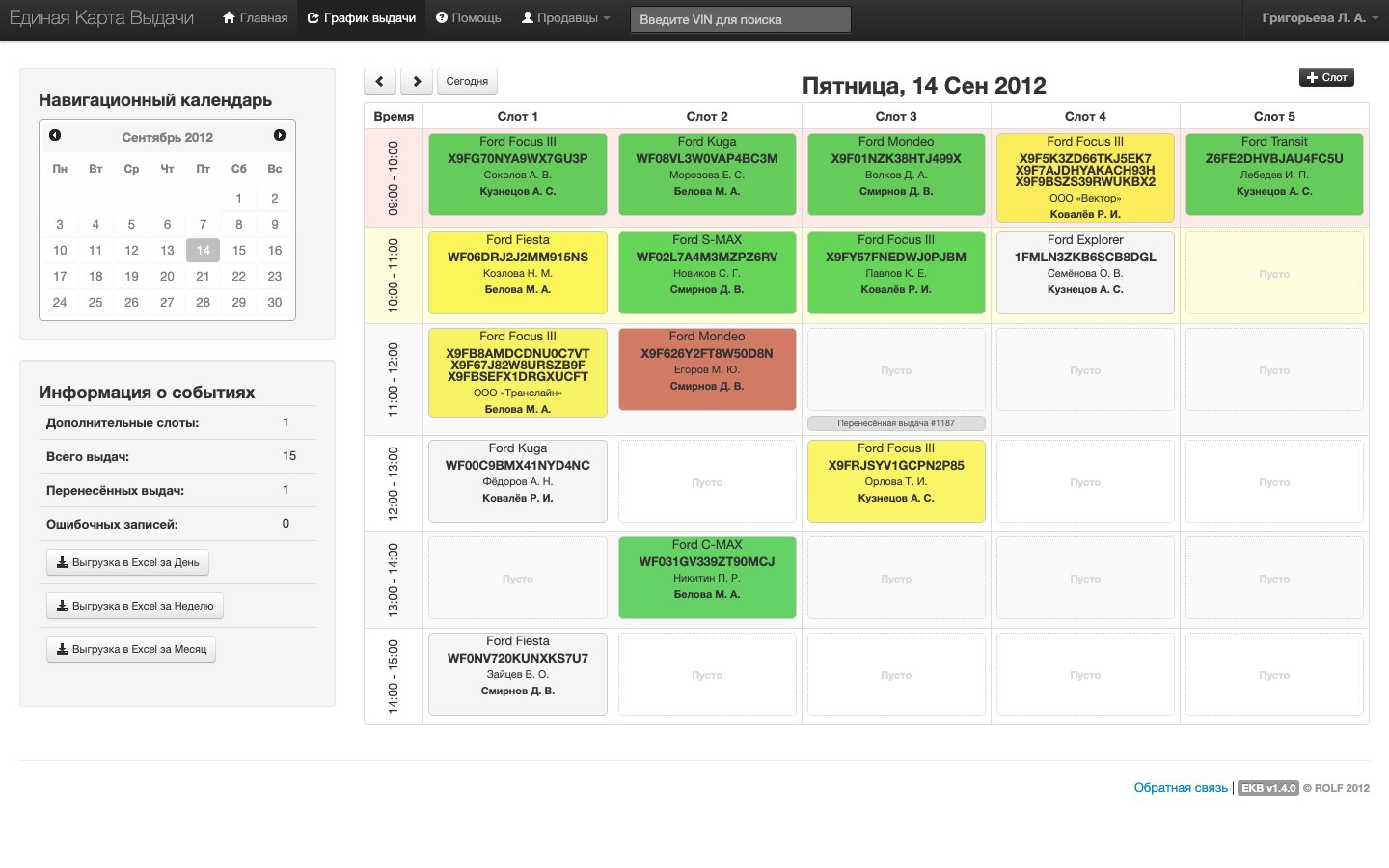Select the empty Слот 1 cell at 13:00 - 14:00
The width and height of the screenshot is (1389, 868).
518,578
